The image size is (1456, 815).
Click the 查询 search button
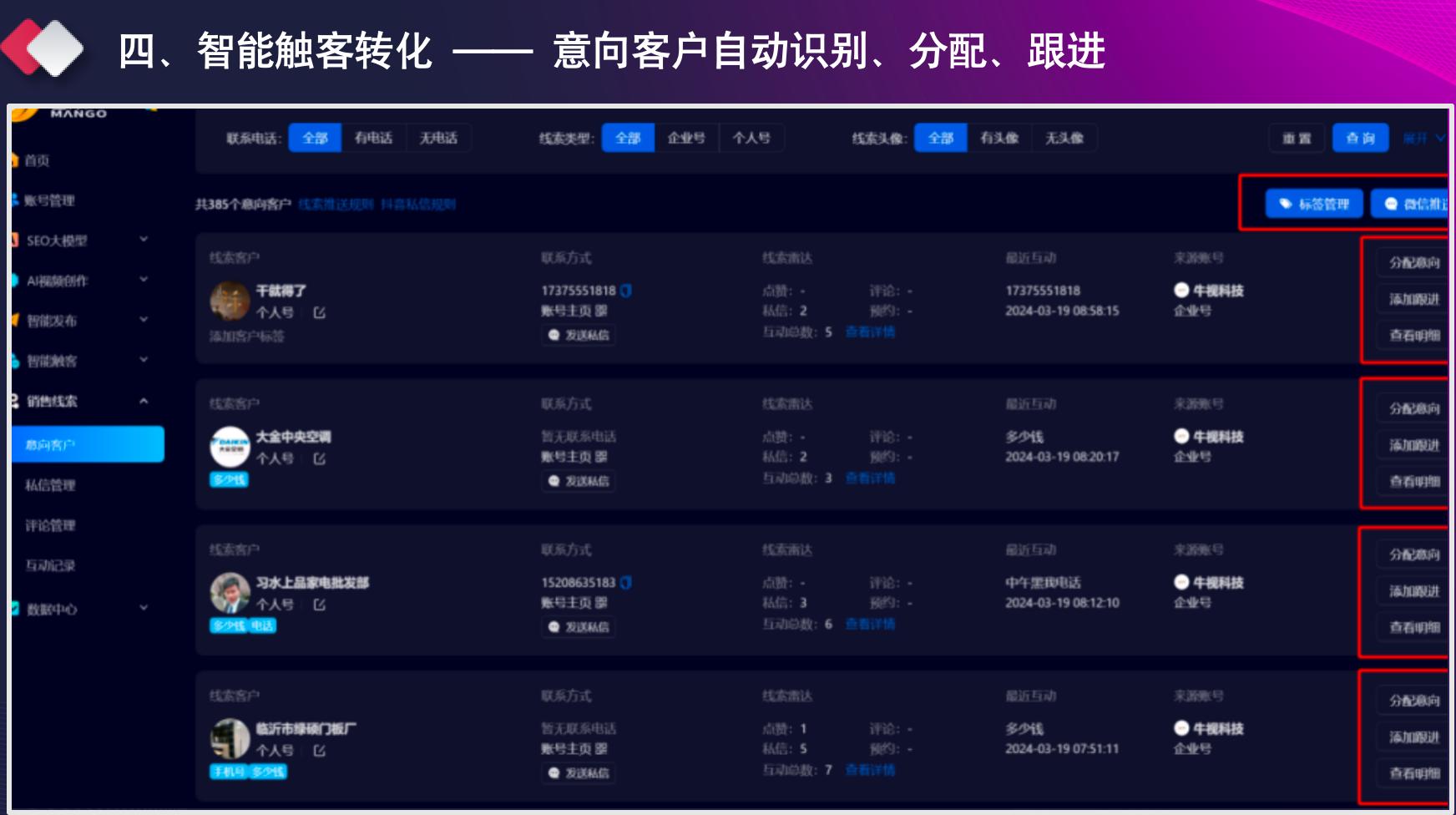(1360, 138)
